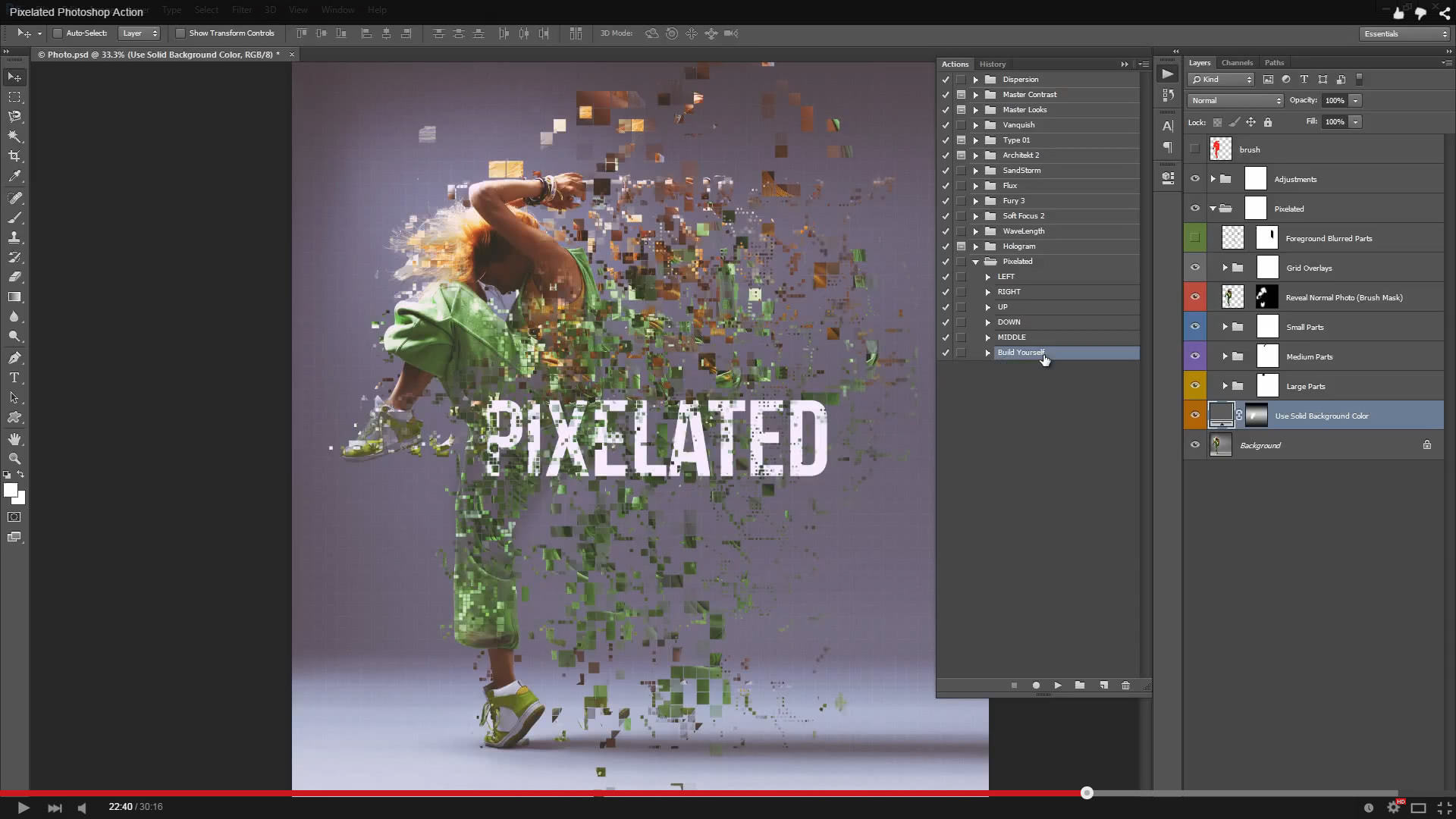1456x819 pixels.
Task: Select the Clone Stamp tool
Action: [14, 237]
